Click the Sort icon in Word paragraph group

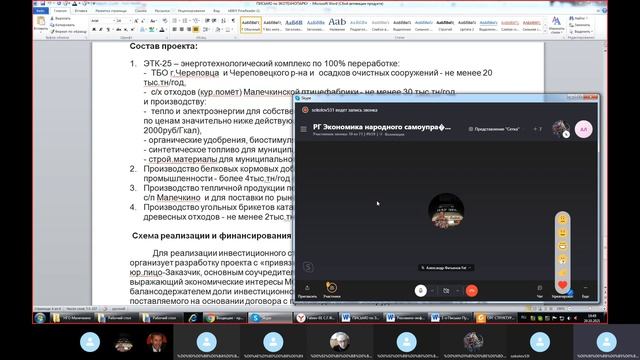click(223, 20)
